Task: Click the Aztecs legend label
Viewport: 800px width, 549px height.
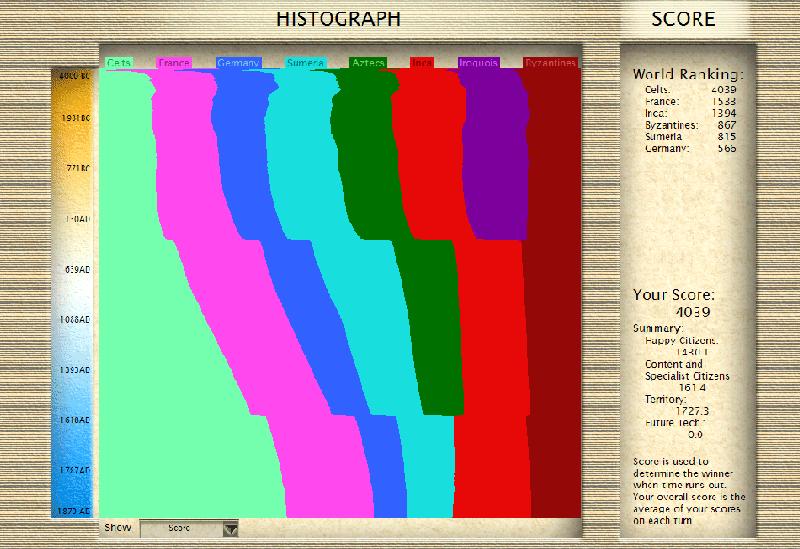Action: pos(368,63)
